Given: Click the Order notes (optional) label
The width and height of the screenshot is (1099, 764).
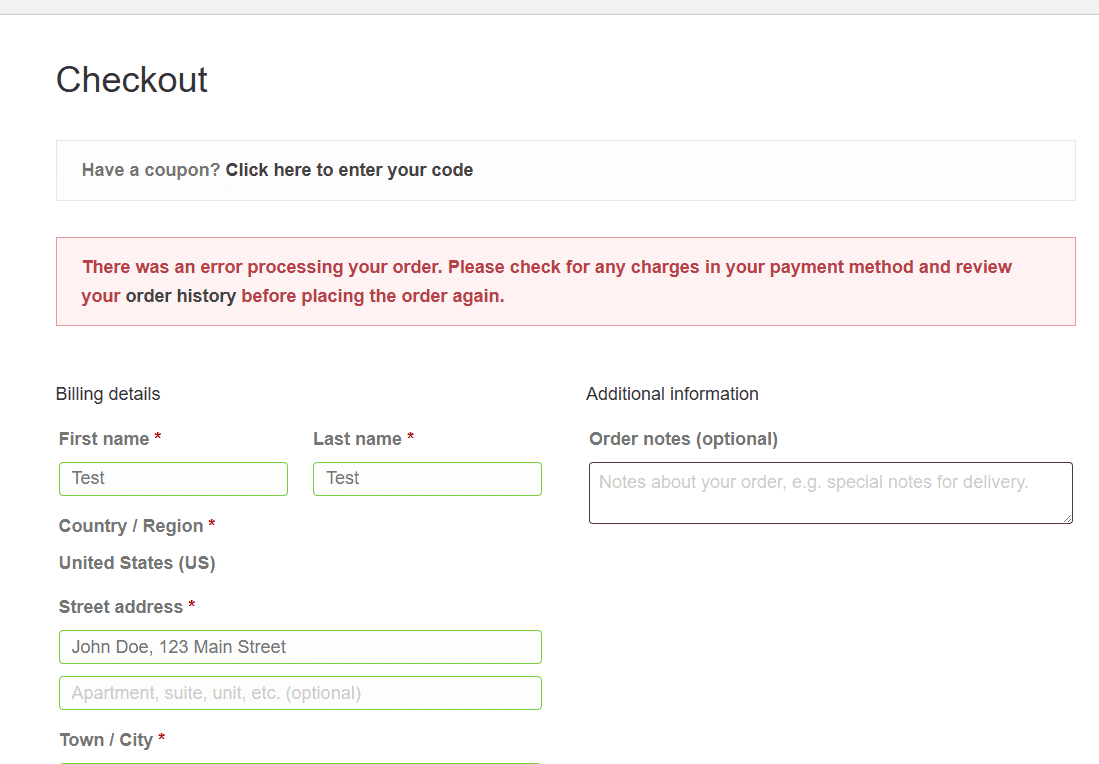Looking at the screenshot, I should pyautogui.click(x=683, y=439).
